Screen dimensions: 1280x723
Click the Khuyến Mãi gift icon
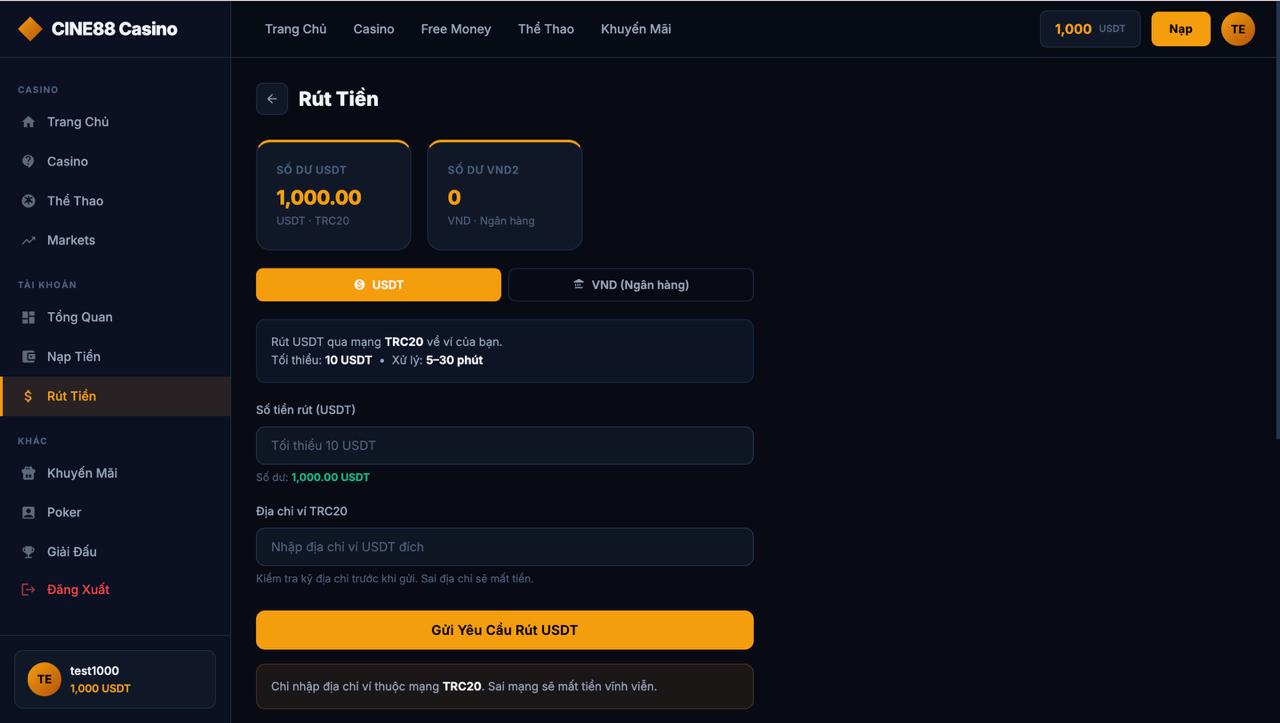pyautogui.click(x=28, y=473)
